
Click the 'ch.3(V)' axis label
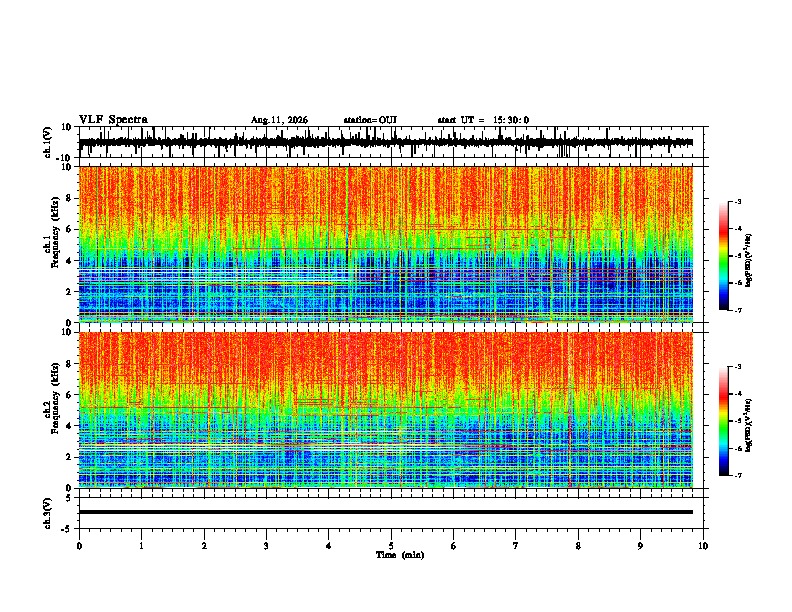point(48,513)
